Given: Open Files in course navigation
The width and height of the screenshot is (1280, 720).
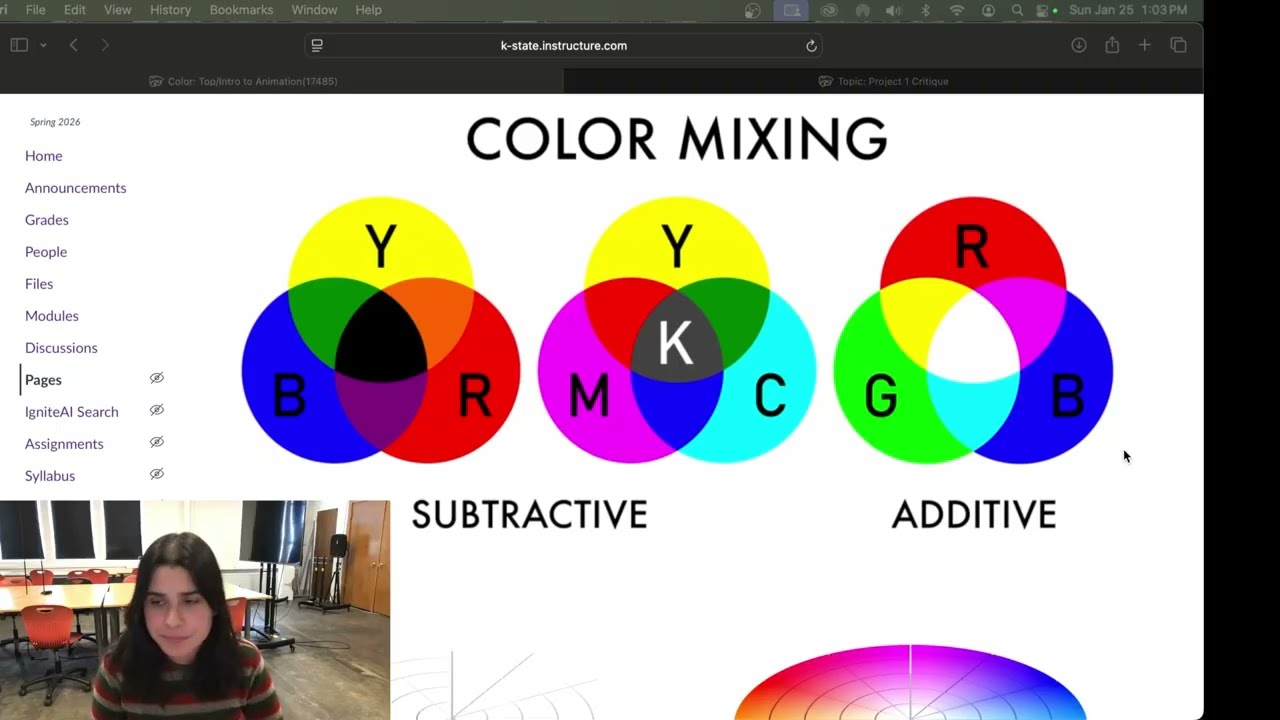Looking at the screenshot, I should (x=39, y=284).
